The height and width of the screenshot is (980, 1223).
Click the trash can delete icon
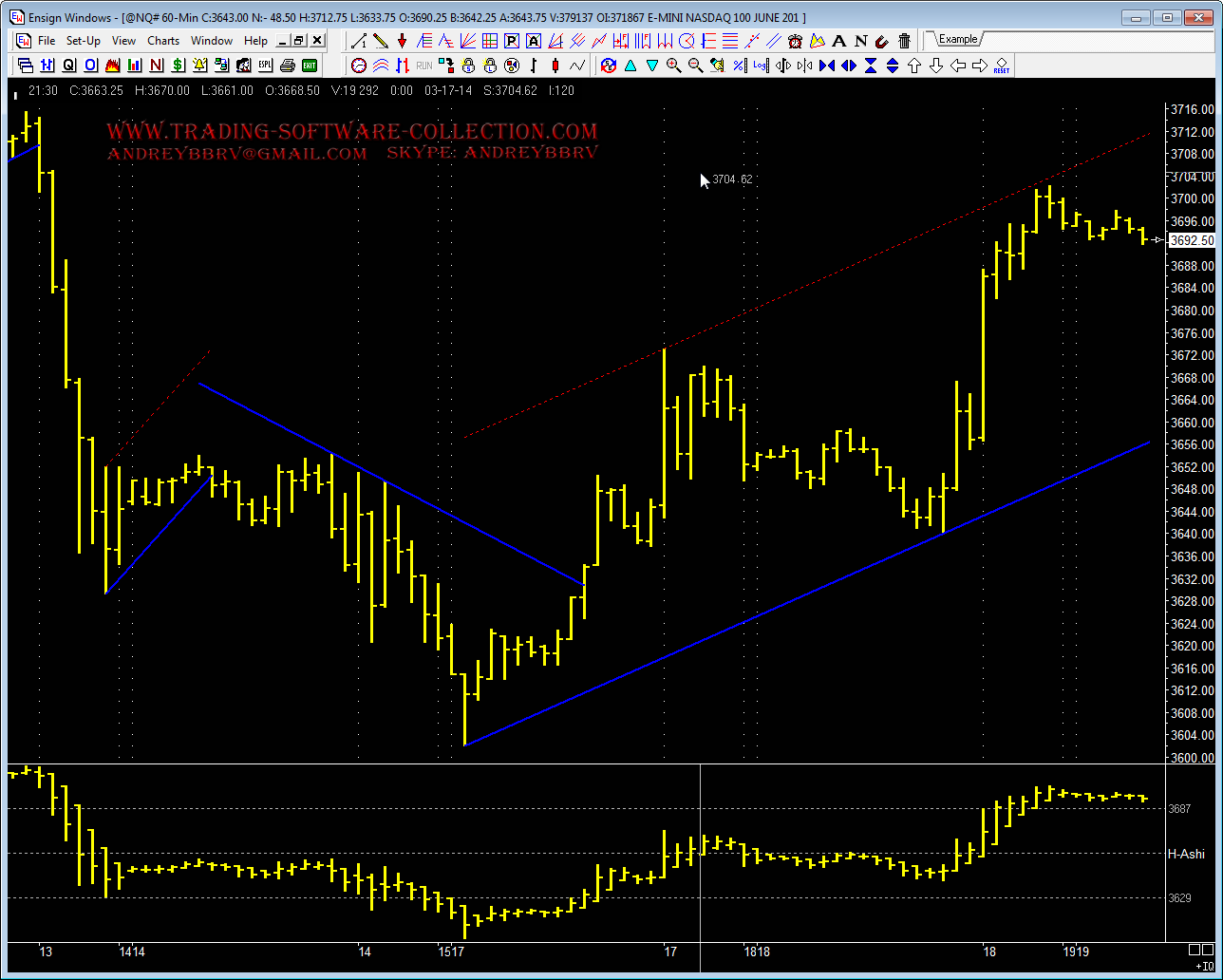[x=904, y=41]
